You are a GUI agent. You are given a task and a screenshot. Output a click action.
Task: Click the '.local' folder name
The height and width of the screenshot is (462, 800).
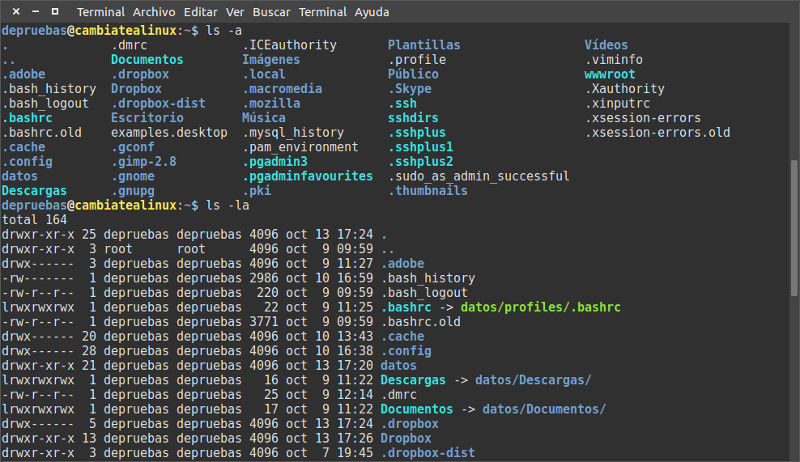point(264,74)
